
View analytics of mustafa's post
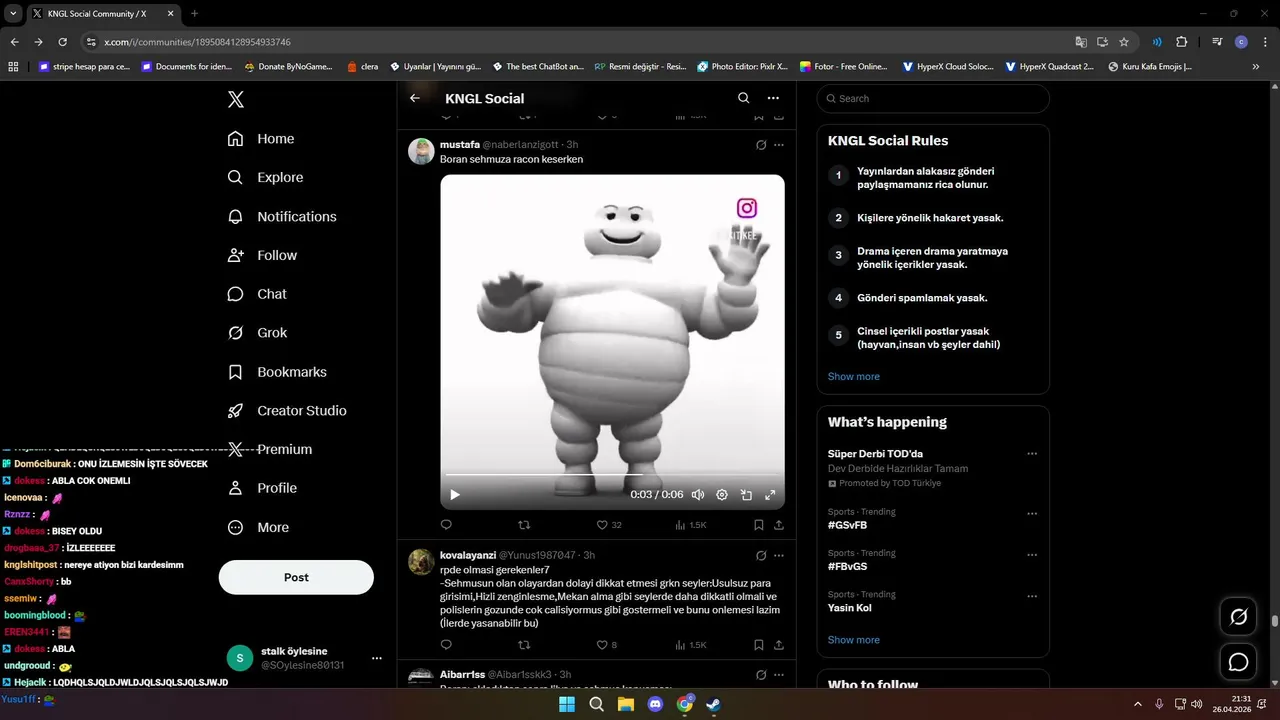coord(690,524)
